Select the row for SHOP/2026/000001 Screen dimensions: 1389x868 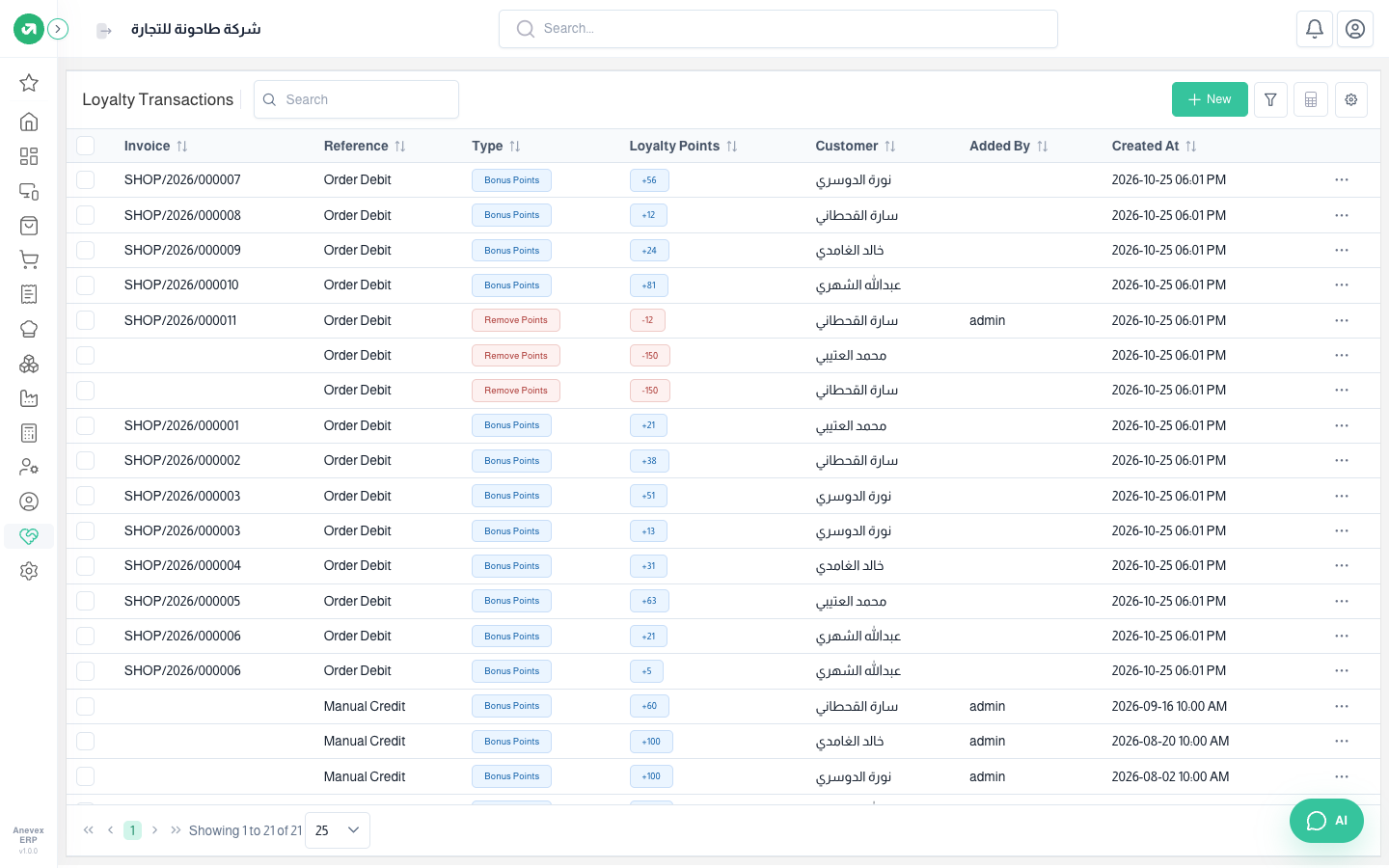tap(86, 425)
